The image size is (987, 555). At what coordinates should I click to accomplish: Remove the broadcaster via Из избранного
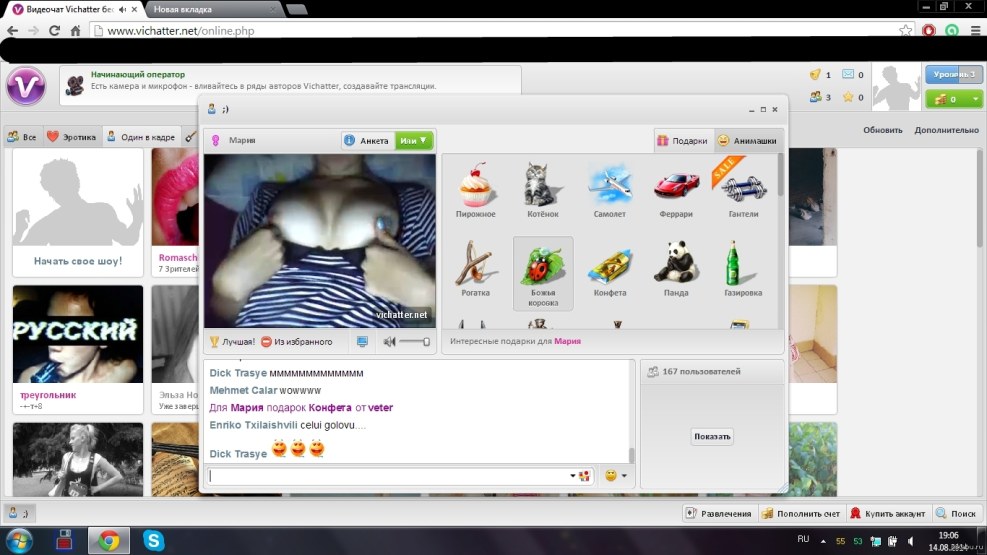click(x=296, y=342)
